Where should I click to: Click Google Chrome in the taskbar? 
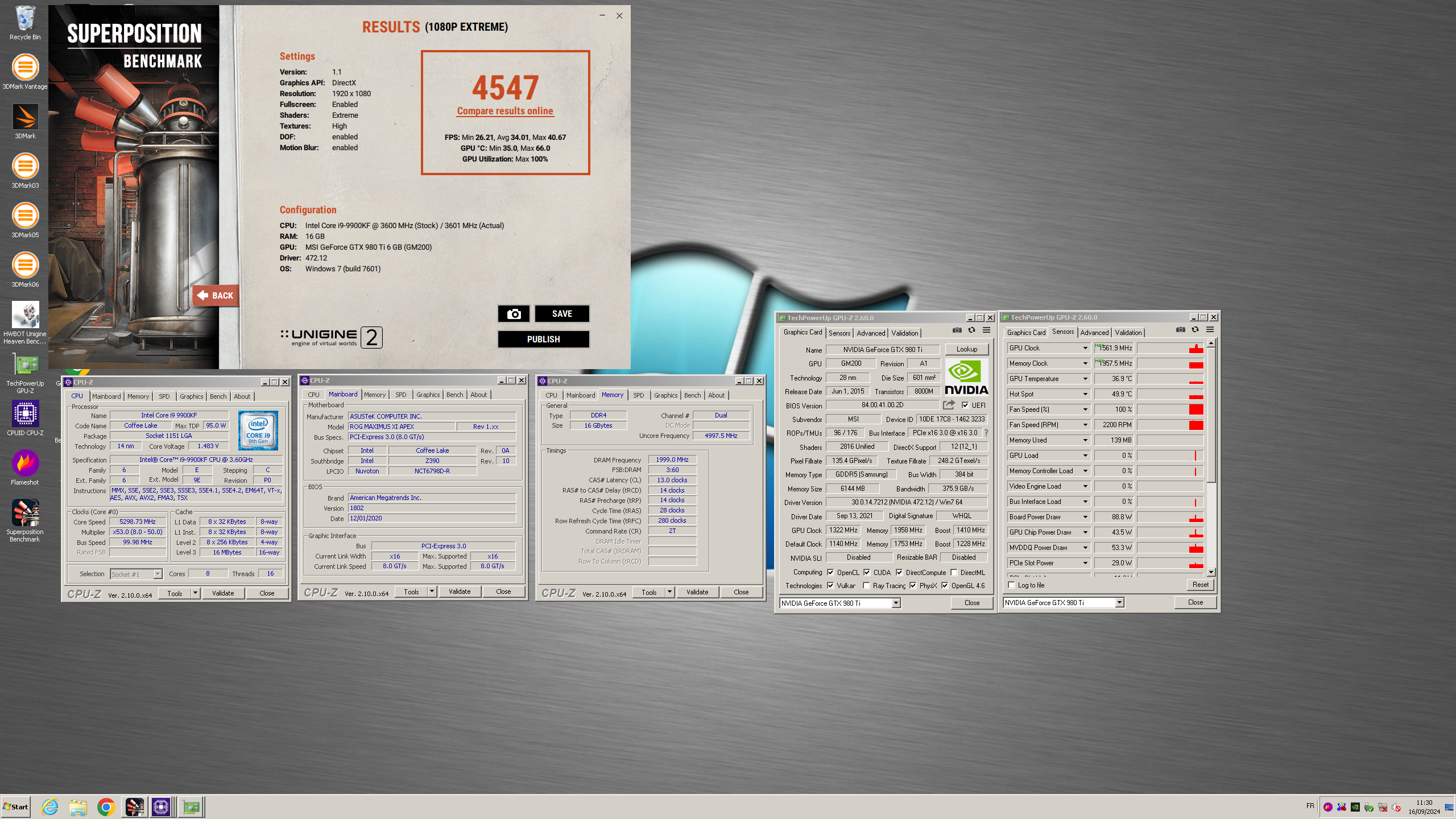pyautogui.click(x=106, y=806)
